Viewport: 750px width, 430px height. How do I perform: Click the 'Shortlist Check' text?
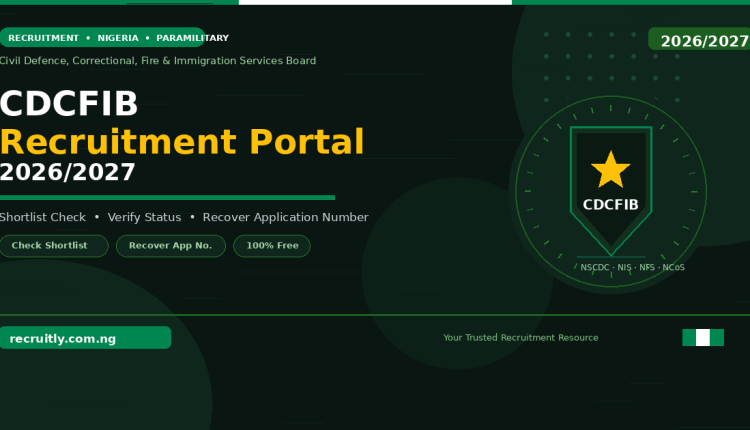coord(43,217)
